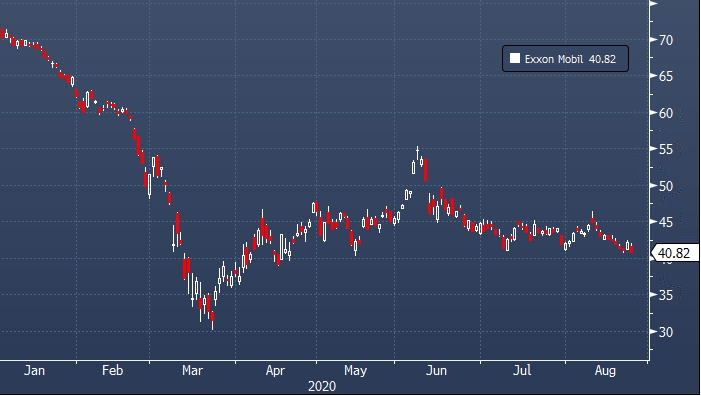Screen dimensions: 701x396
Task: Click the Jun month label
Action: click(436, 371)
